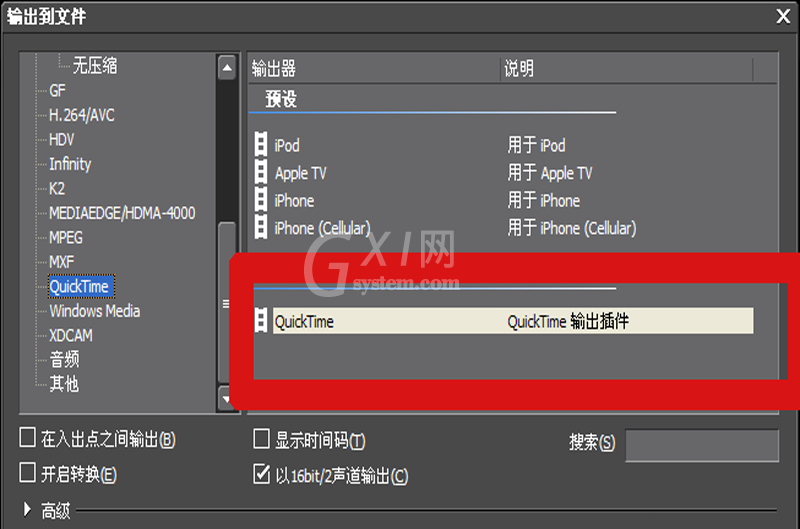Click the tree scrollbar down arrow

click(227, 399)
